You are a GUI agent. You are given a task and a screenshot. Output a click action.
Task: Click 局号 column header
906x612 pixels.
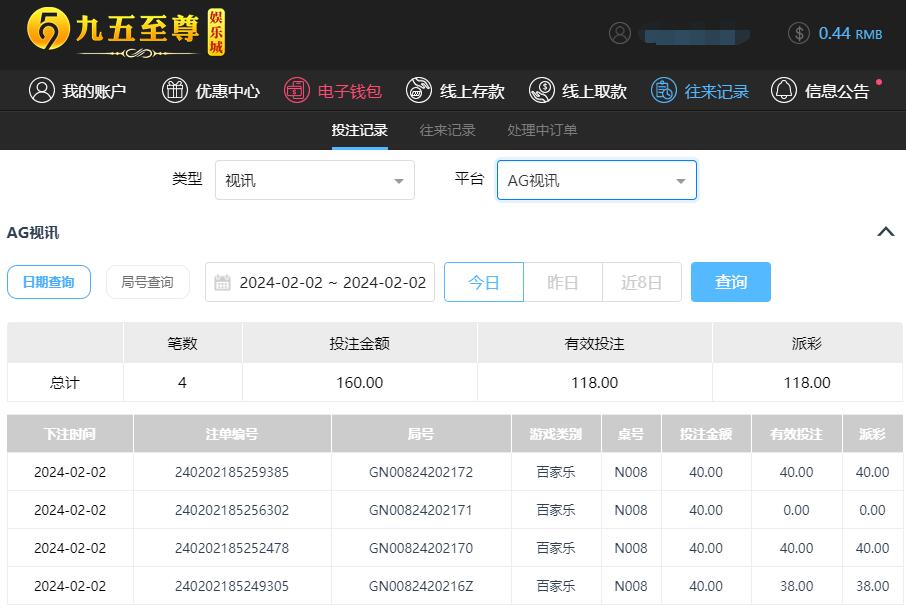[421, 433]
